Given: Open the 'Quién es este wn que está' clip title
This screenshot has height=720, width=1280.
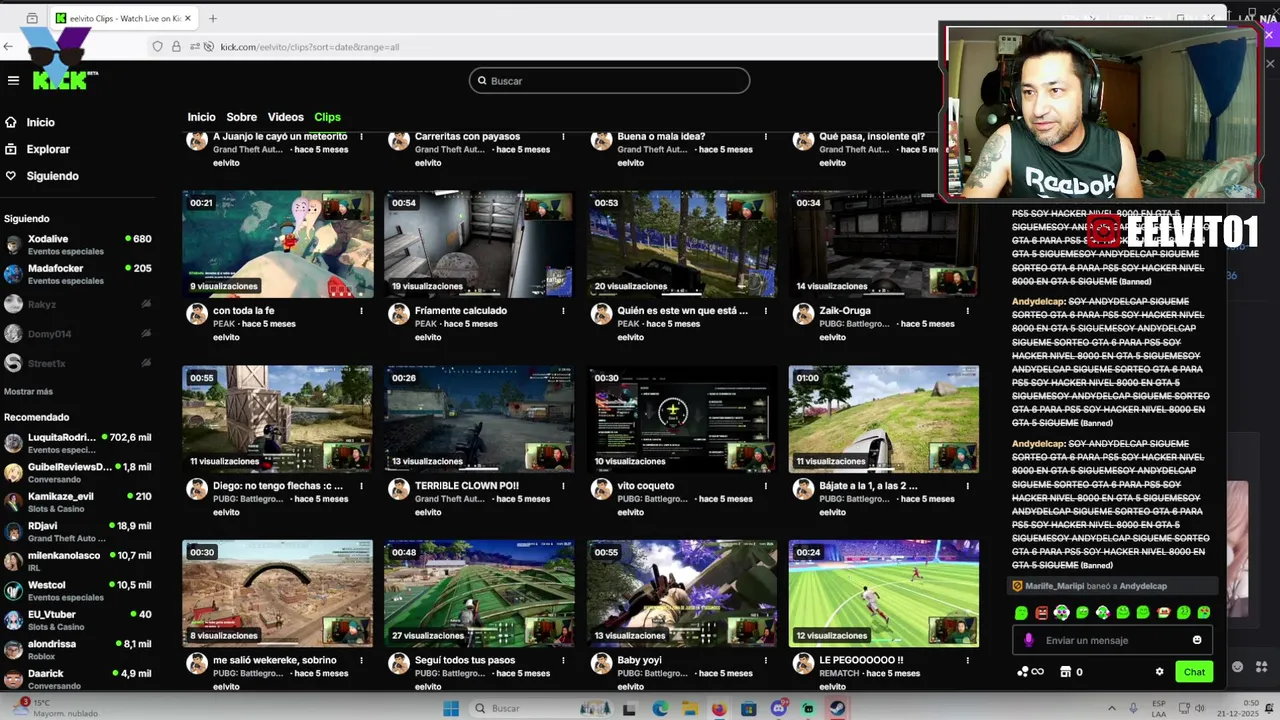Looking at the screenshot, I should 683,311.
